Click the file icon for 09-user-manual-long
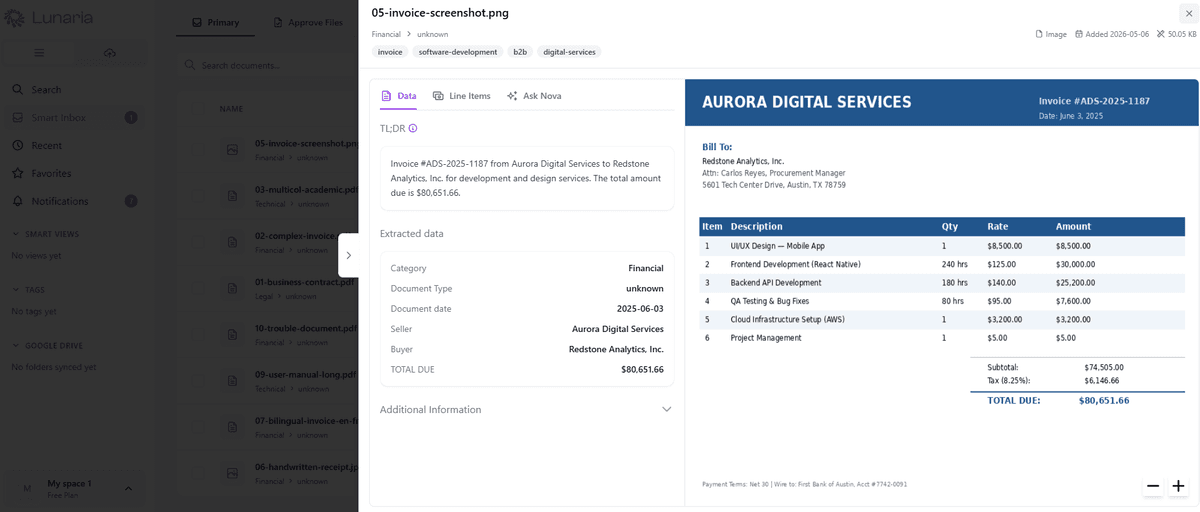 point(232,381)
